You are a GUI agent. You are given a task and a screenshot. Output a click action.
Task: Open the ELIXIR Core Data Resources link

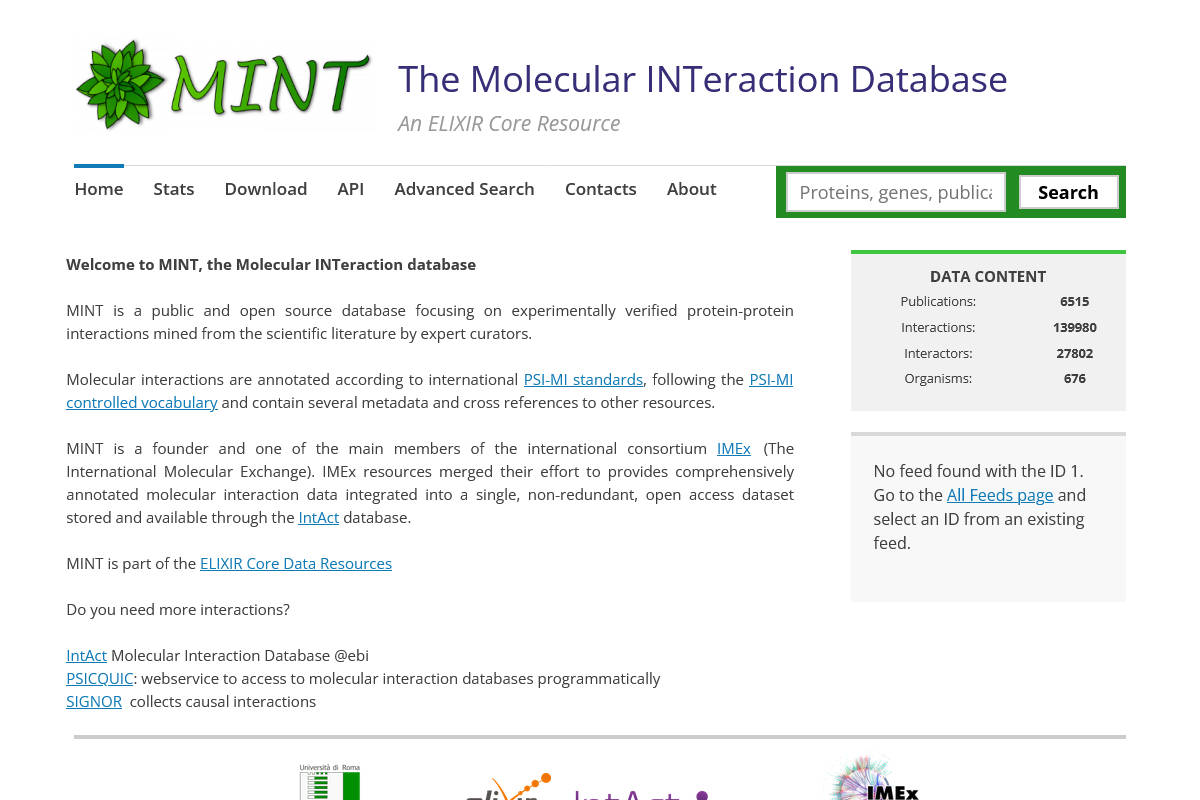[296, 563]
